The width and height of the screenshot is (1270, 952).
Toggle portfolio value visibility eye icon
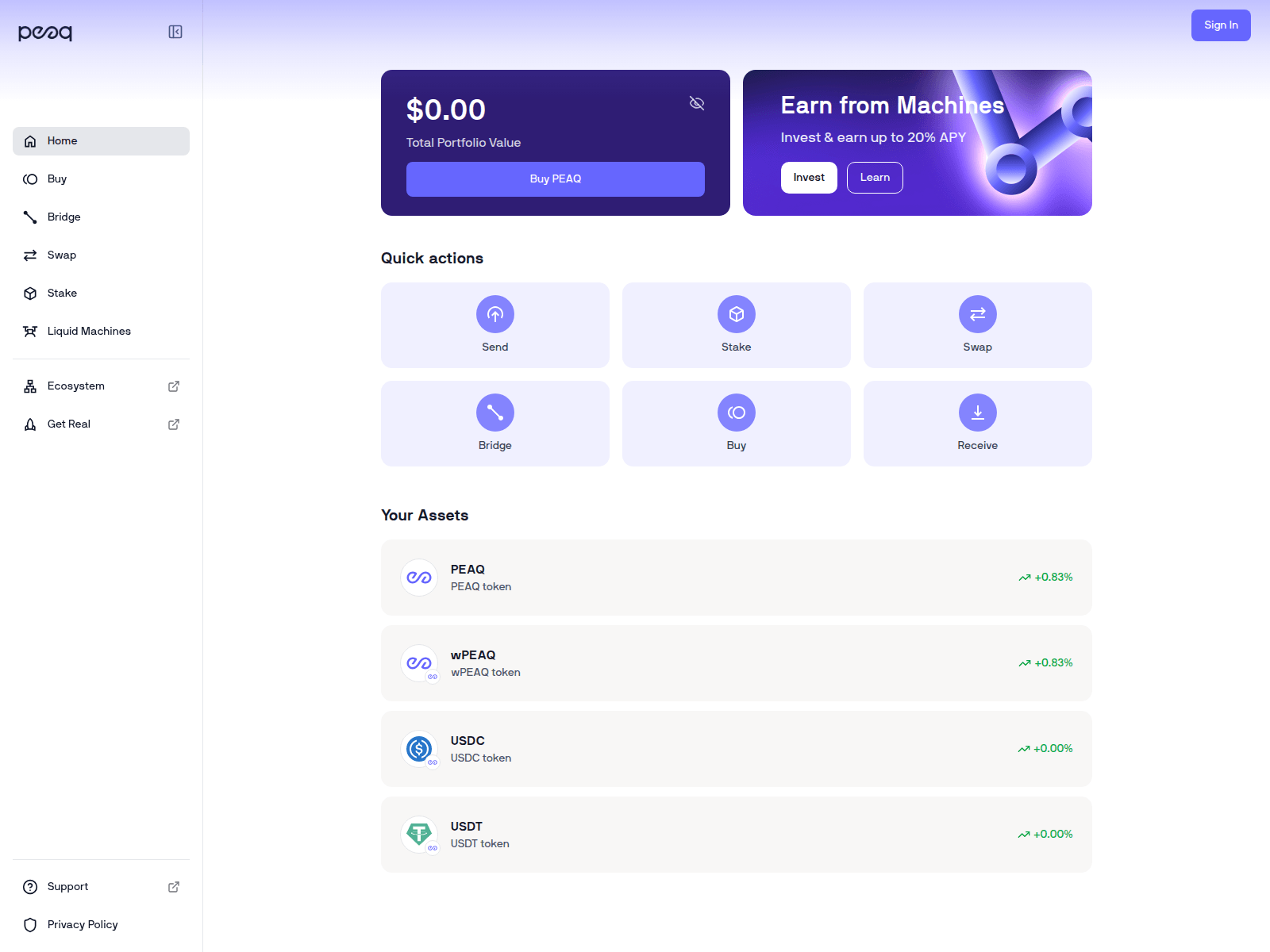point(697,103)
